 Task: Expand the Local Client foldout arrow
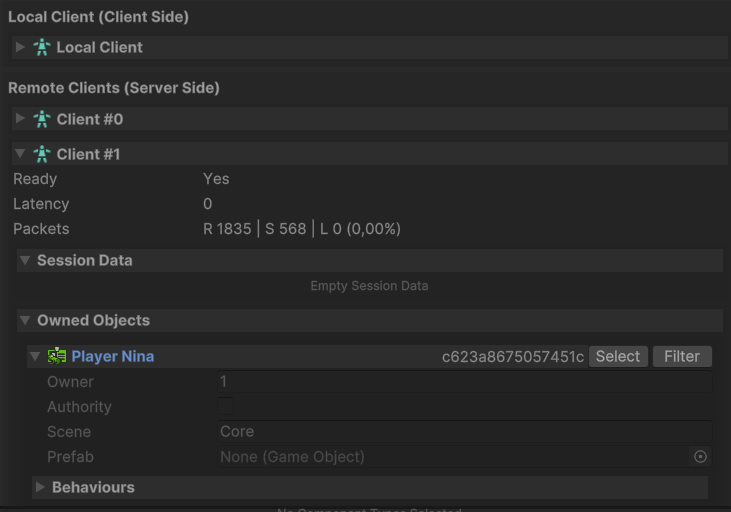(20, 47)
